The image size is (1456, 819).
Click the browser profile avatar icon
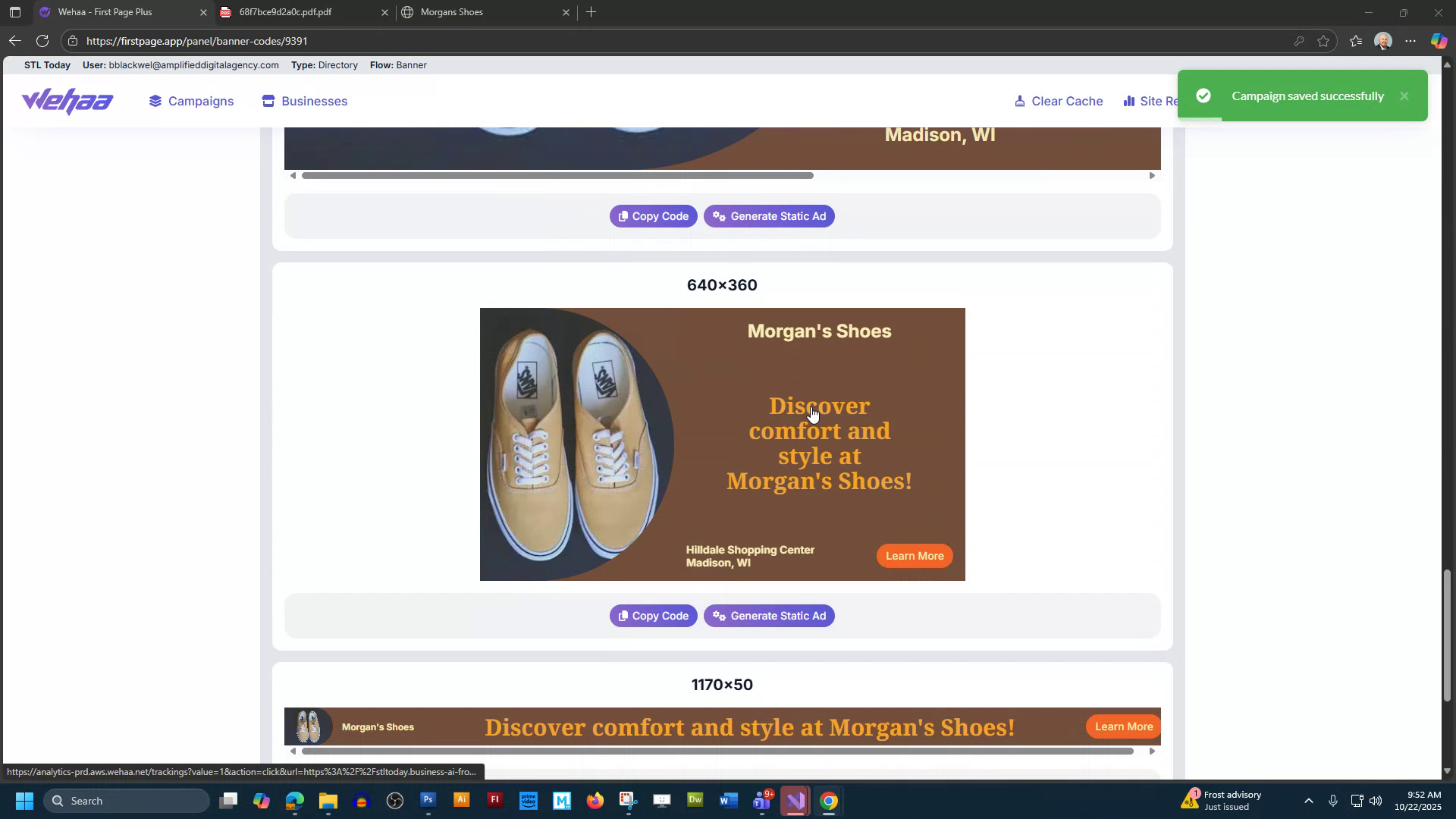click(x=1383, y=41)
